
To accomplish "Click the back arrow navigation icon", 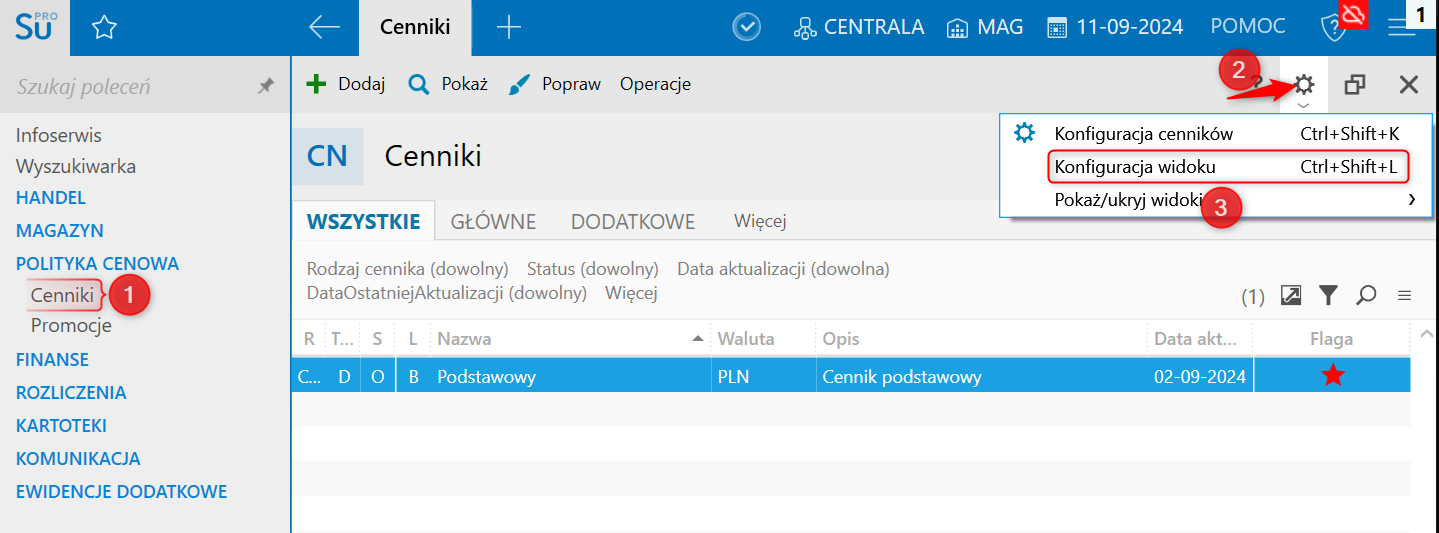I will pyautogui.click(x=324, y=28).
